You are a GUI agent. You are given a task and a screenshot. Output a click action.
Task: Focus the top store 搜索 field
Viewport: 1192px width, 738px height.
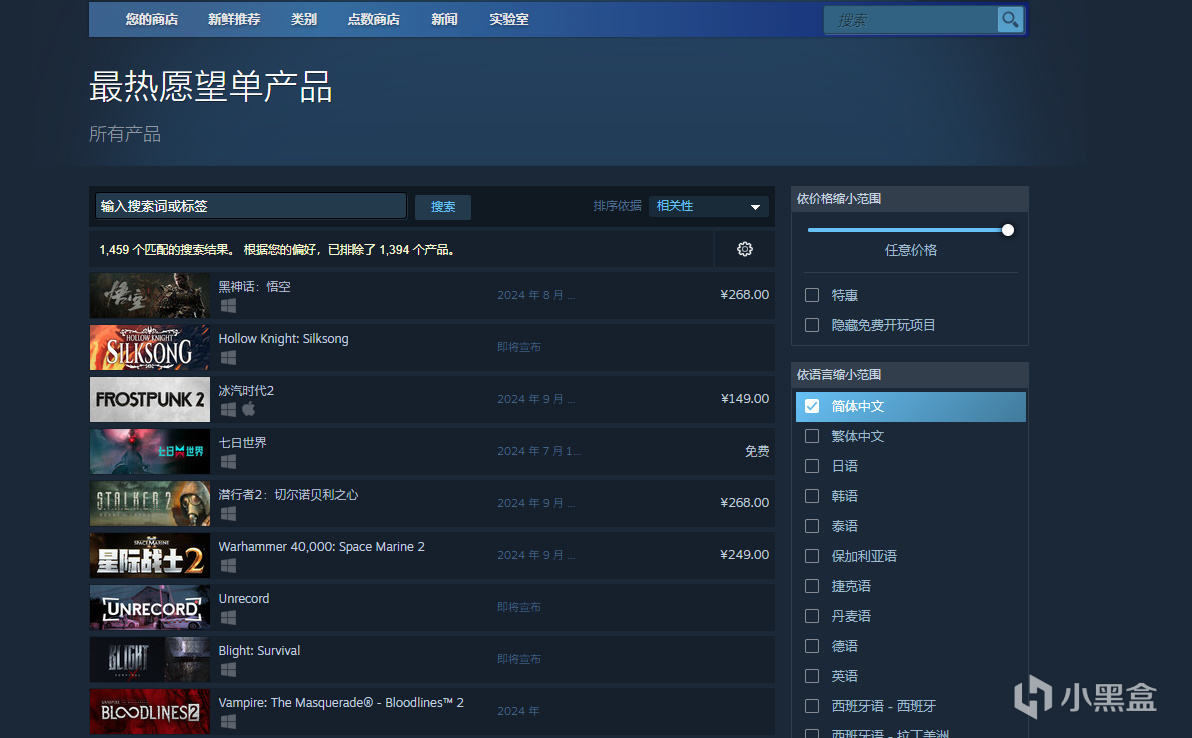click(911, 20)
